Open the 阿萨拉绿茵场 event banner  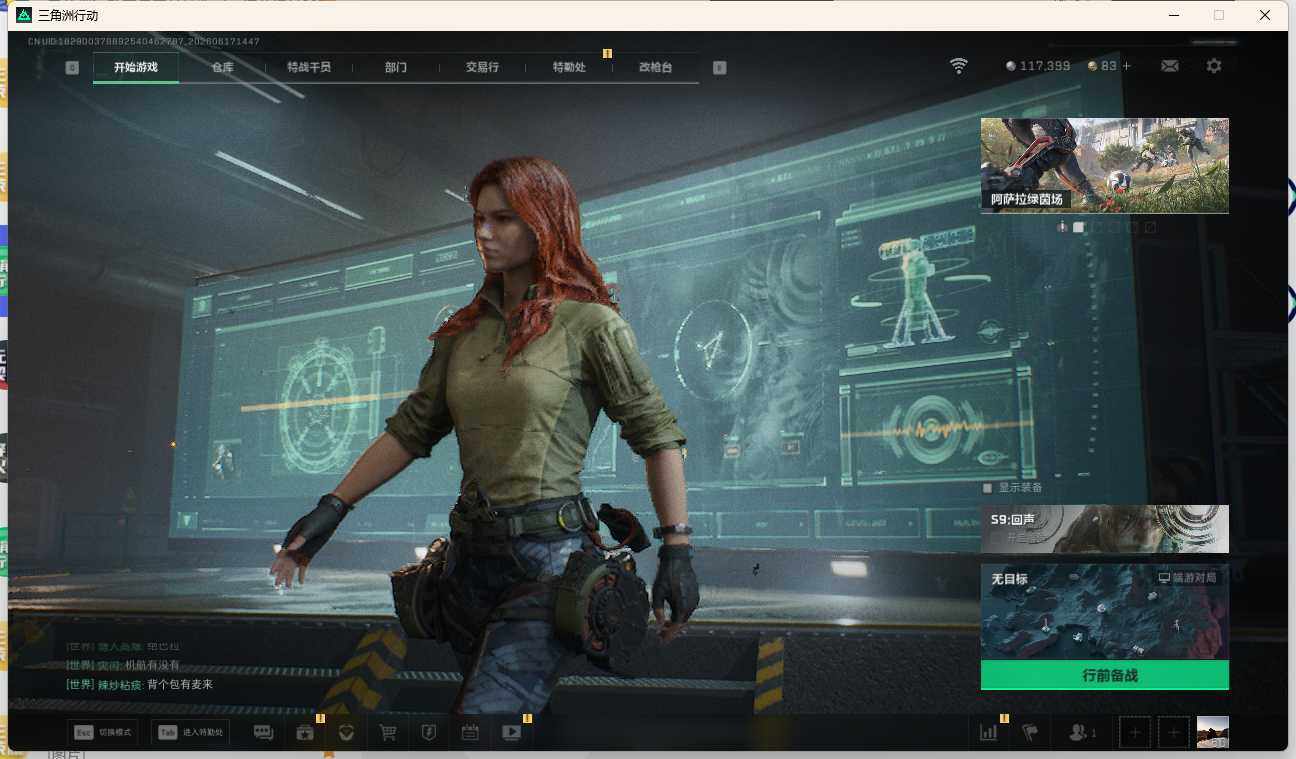(1105, 166)
